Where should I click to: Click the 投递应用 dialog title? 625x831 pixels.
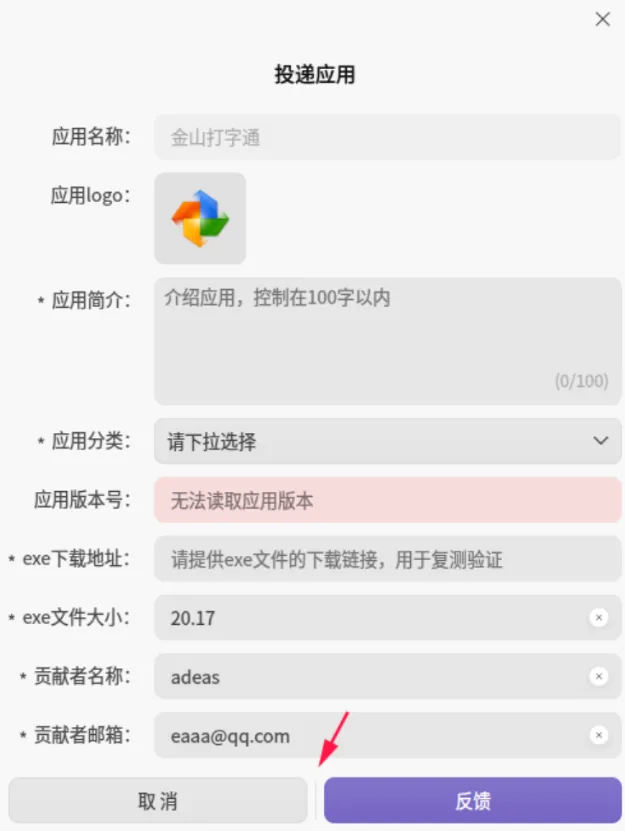coord(312,75)
